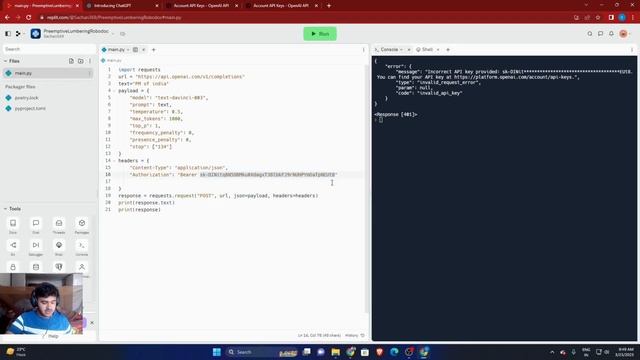This screenshot has width=640, height=360.
Task: Click the green Run button
Action: (320, 34)
